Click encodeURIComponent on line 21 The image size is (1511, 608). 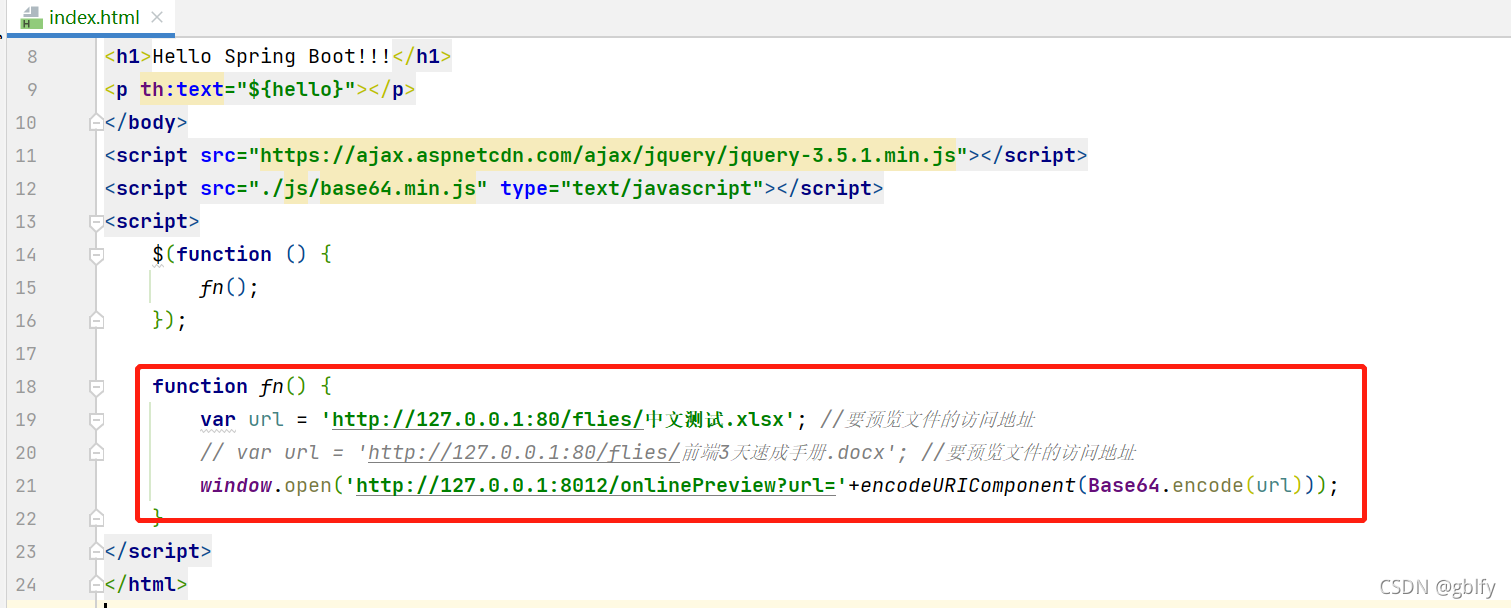(968, 485)
